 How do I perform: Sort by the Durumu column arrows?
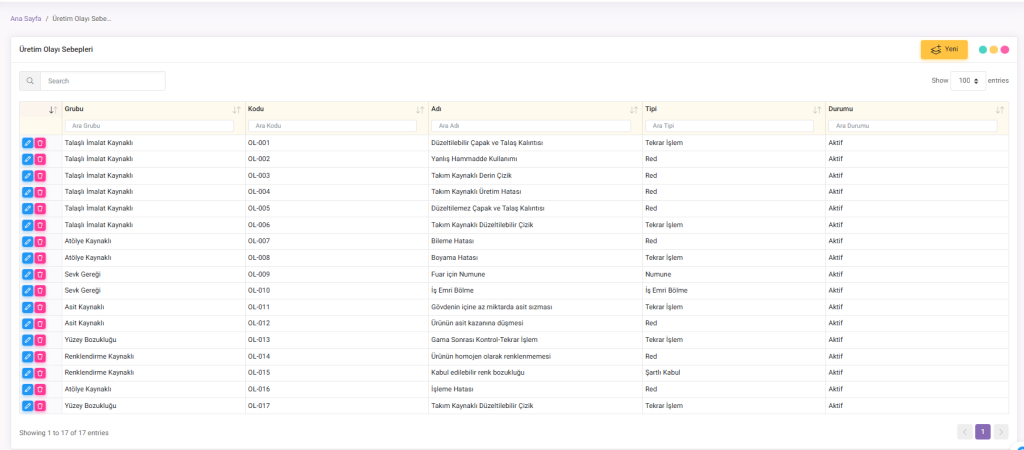click(x=999, y=109)
